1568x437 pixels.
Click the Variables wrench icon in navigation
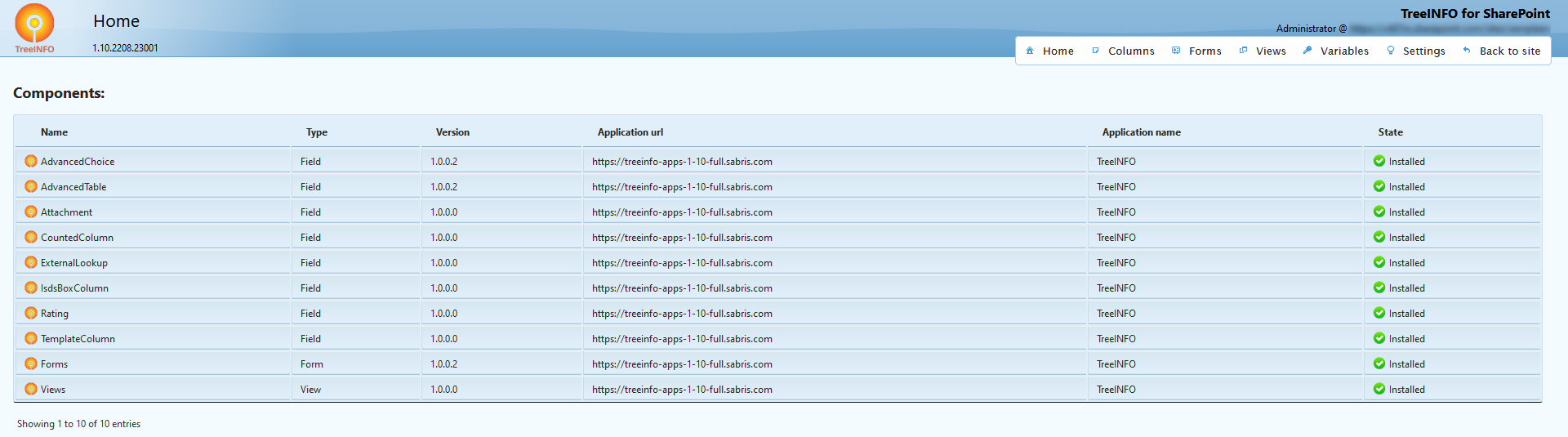[x=1307, y=51]
